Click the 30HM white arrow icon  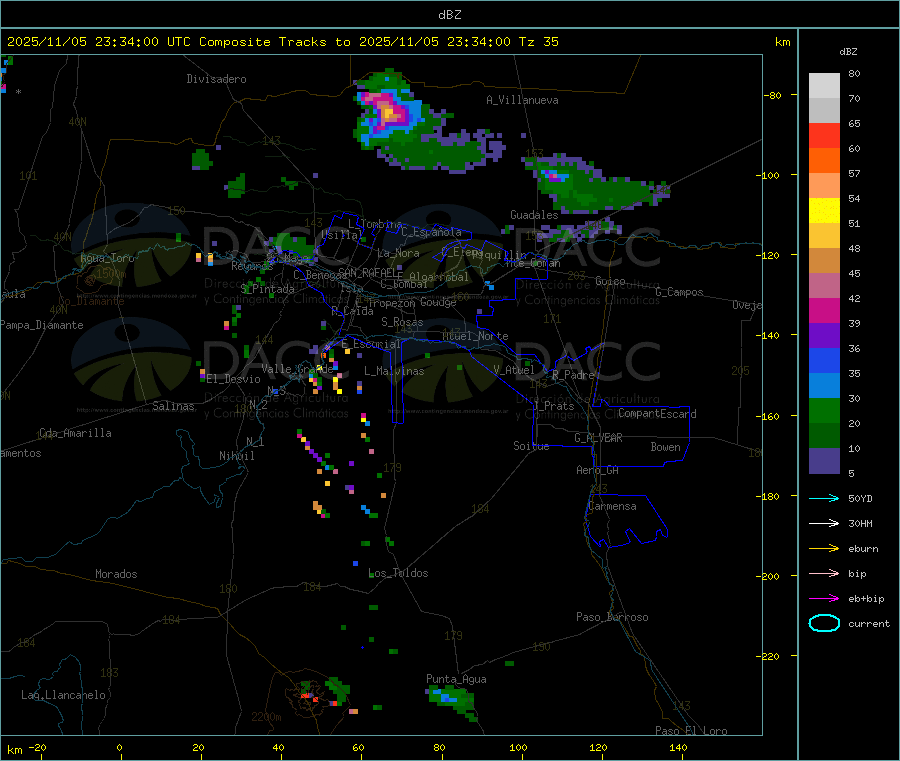click(x=824, y=523)
